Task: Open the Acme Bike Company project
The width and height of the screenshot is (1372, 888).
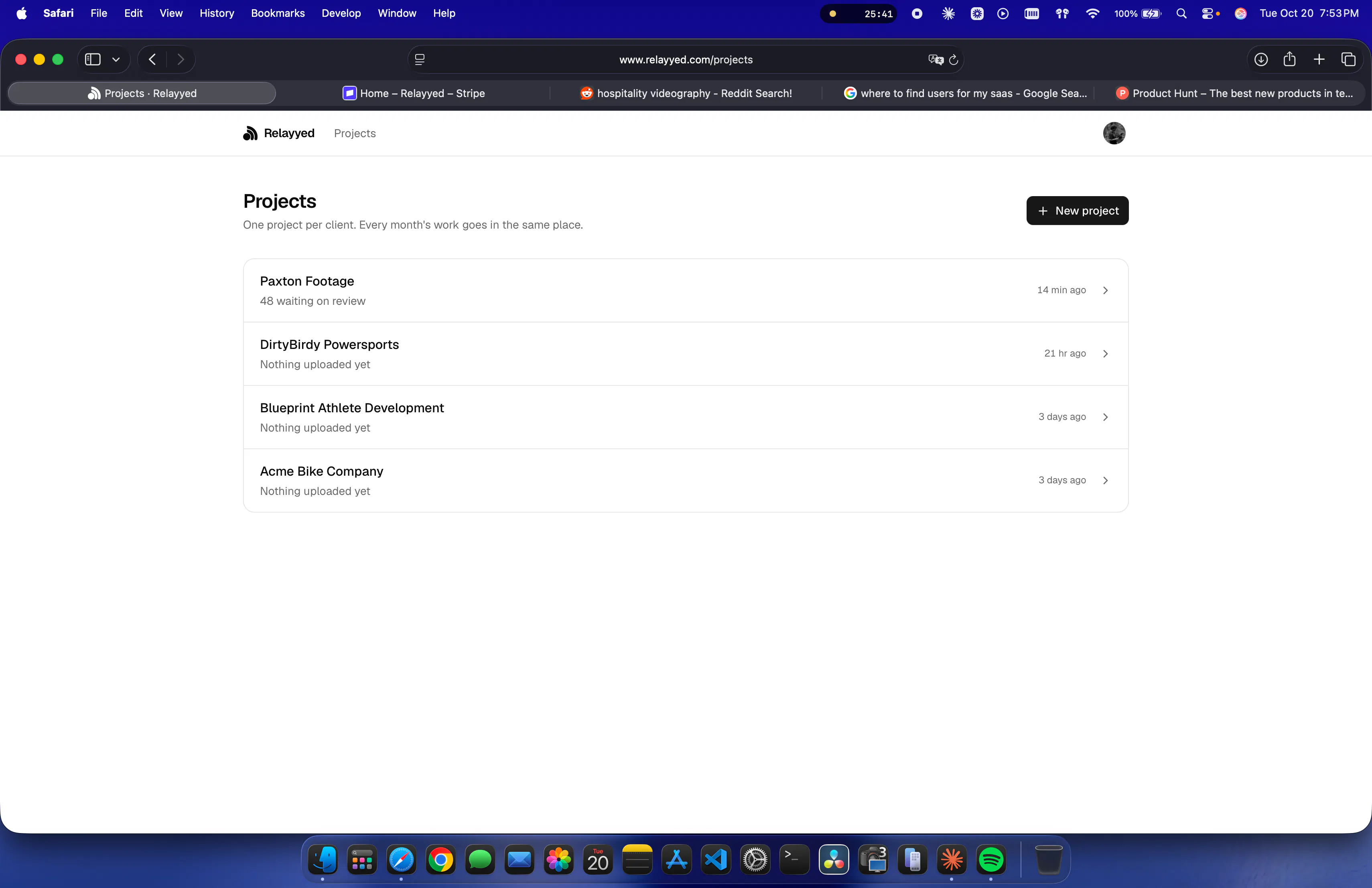Action: pos(686,480)
